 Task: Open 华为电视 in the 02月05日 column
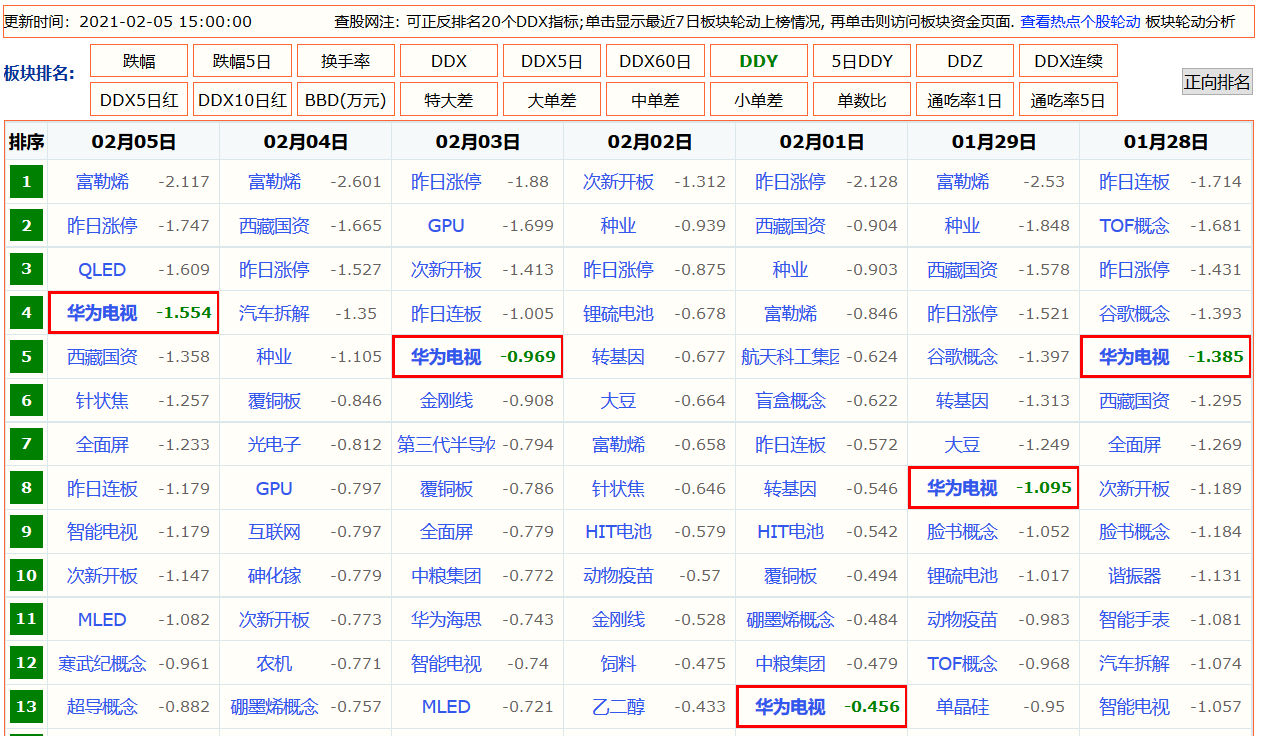coord(102,313)
